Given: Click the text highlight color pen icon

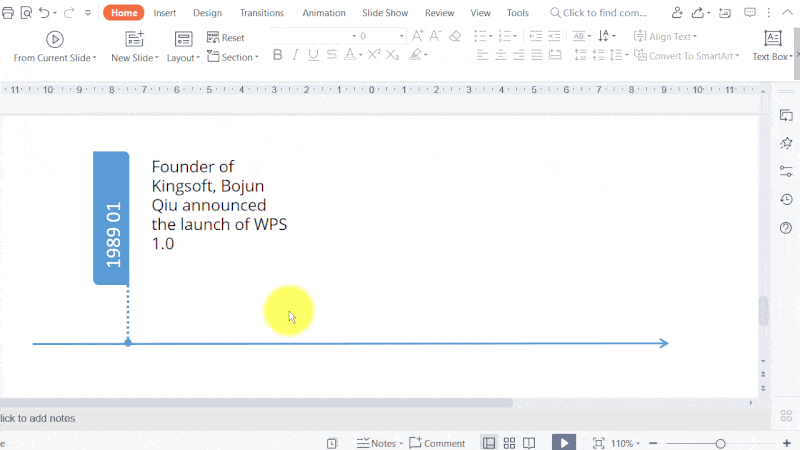Looking at the screenshot, I should (x=416, y=55).
